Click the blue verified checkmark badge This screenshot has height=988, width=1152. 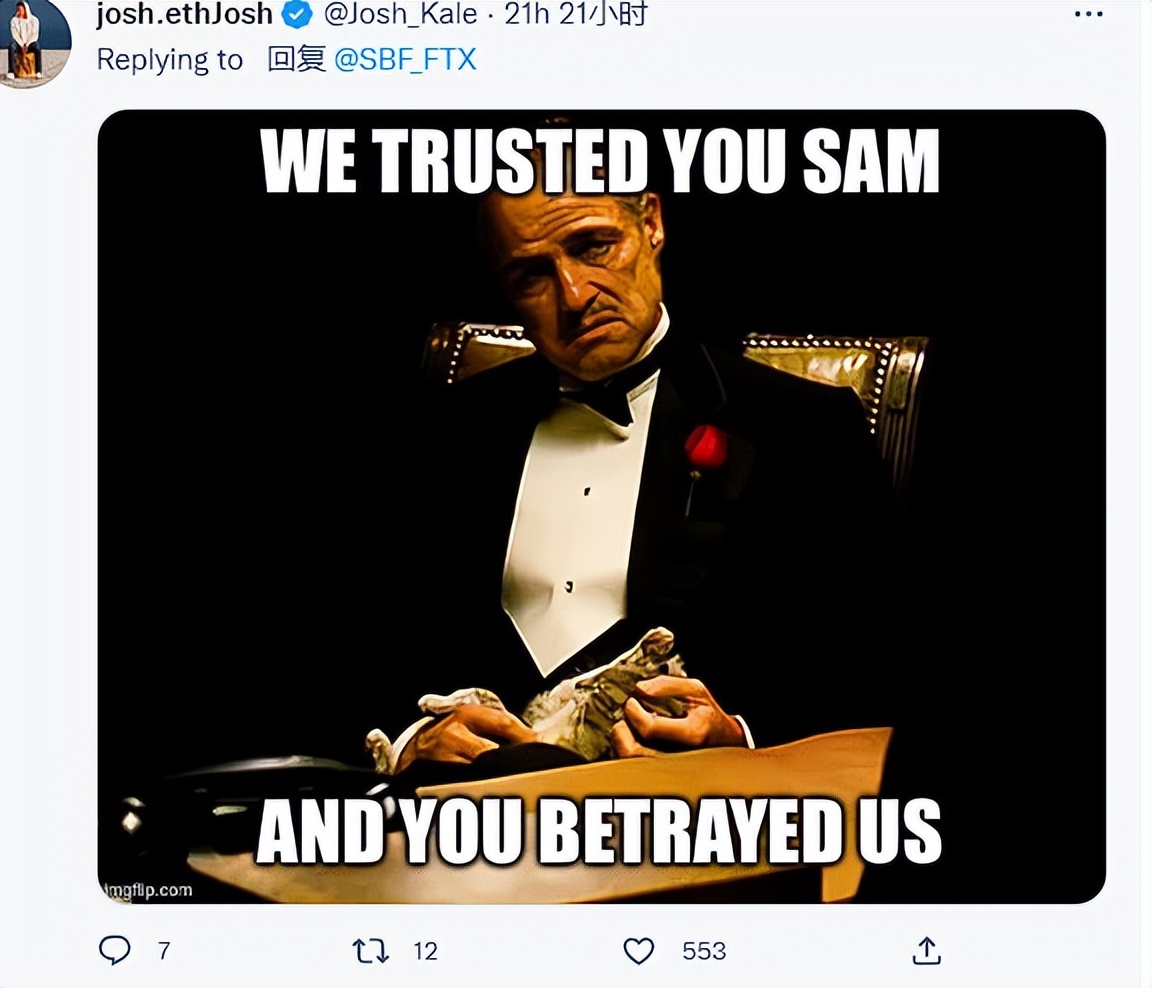click(x=298, y=15)
